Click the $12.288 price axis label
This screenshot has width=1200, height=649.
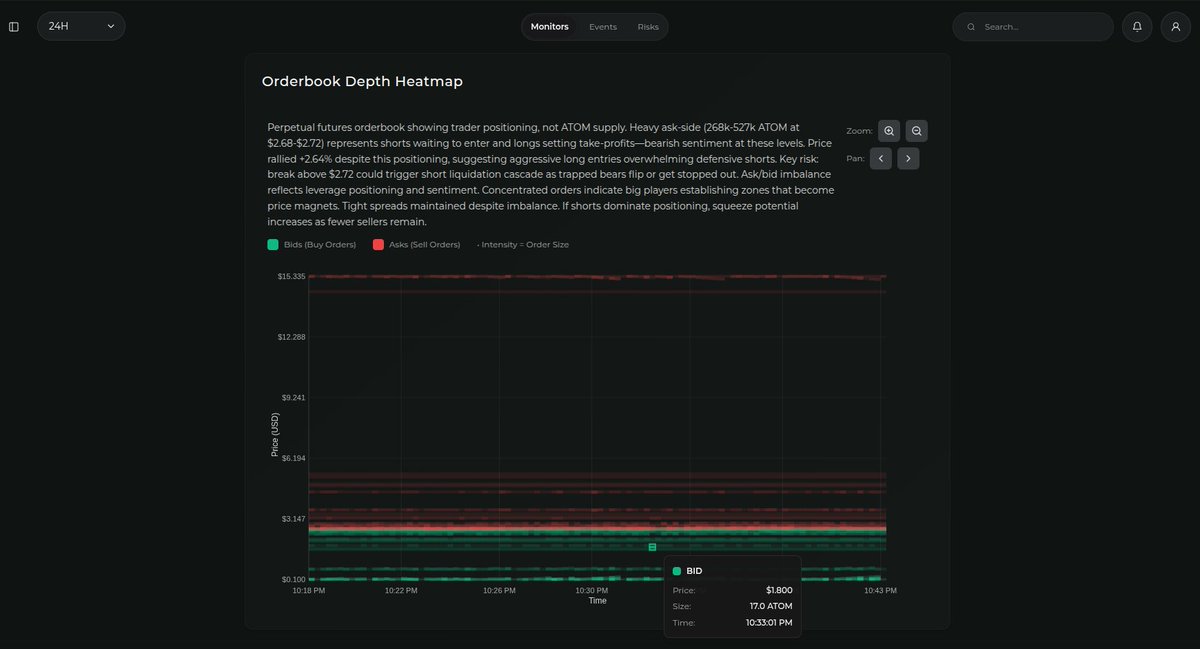pyautogui.click(x=291, y=337)
